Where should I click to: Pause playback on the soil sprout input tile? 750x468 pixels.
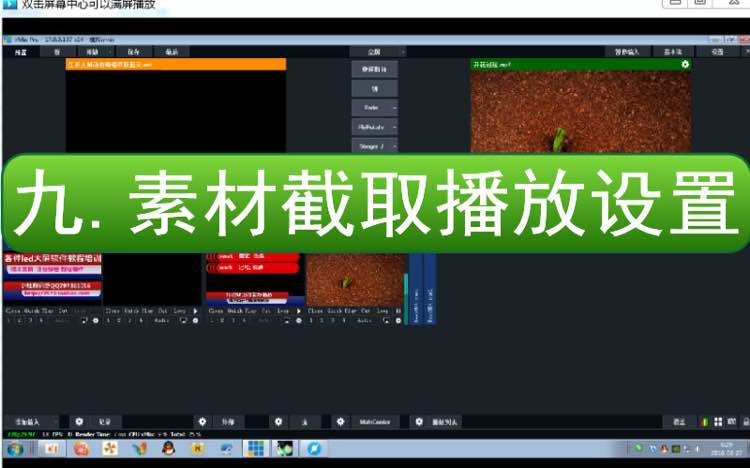pos(398,311)
